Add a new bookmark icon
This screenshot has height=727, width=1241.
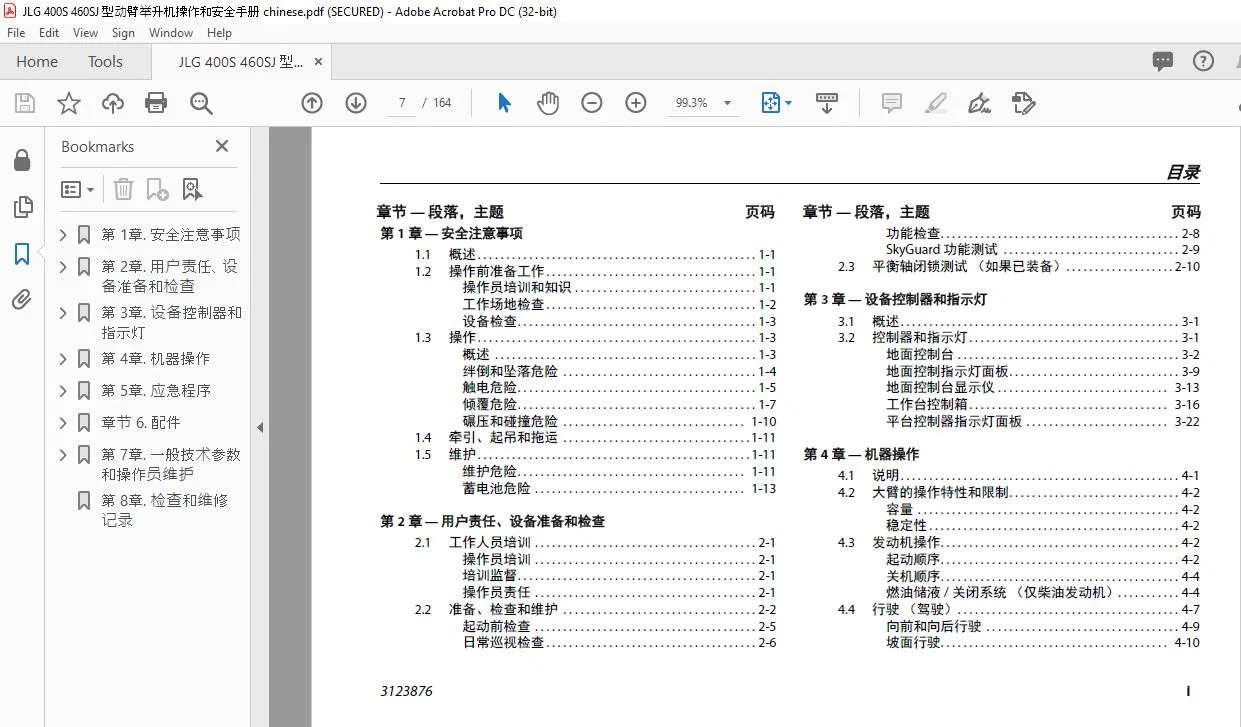(157, 188)
